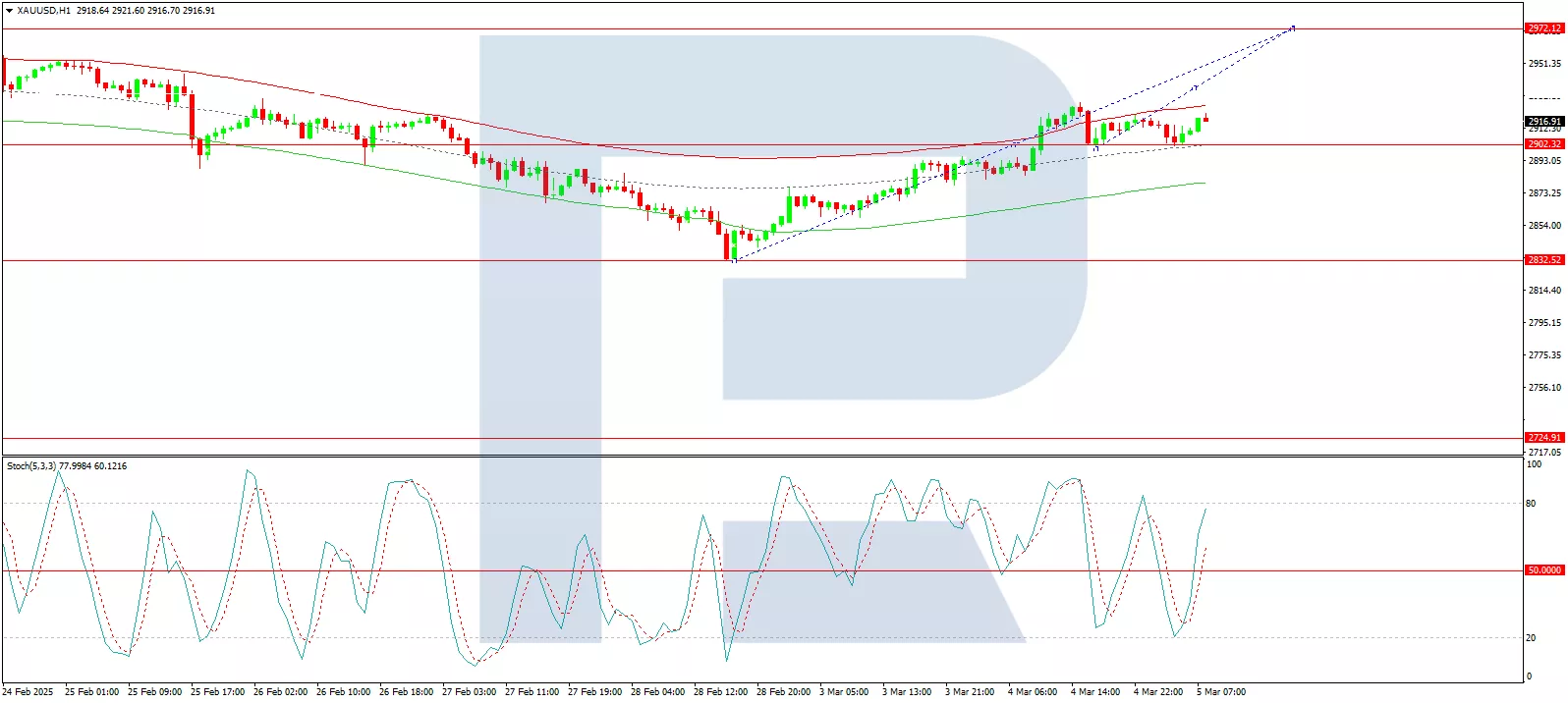This screenshot has width=1568, height=703.
Task: Click the red 50.0000 stochastic level tag
Action: (1543, 570)
